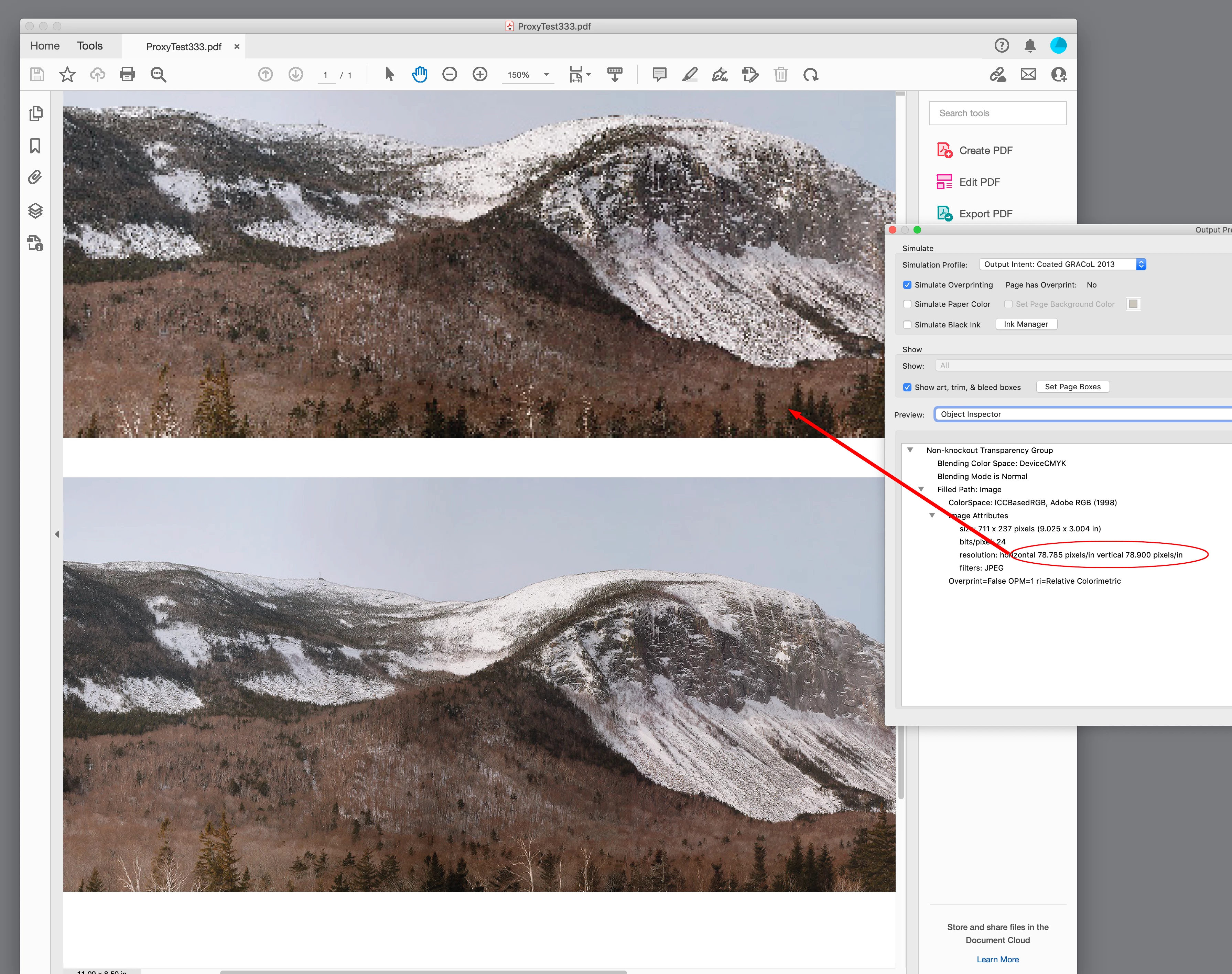This screenshot has height=974, width=1232.
Task: Open the Simulation Profile dropdown
Action: (x=1062, y=264)
